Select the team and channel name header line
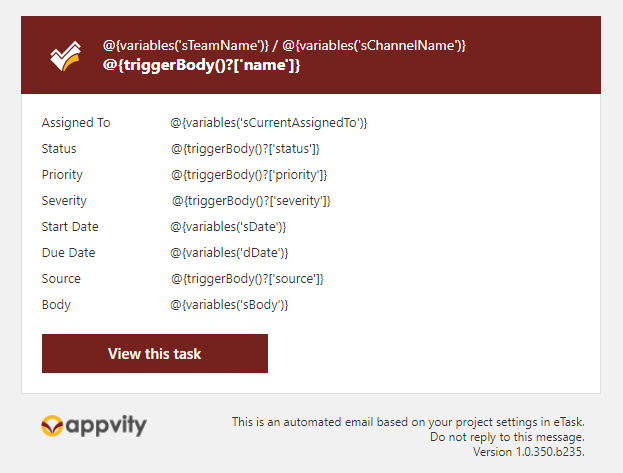The width and height of the screenshot is (623, 473). point(284,45)
